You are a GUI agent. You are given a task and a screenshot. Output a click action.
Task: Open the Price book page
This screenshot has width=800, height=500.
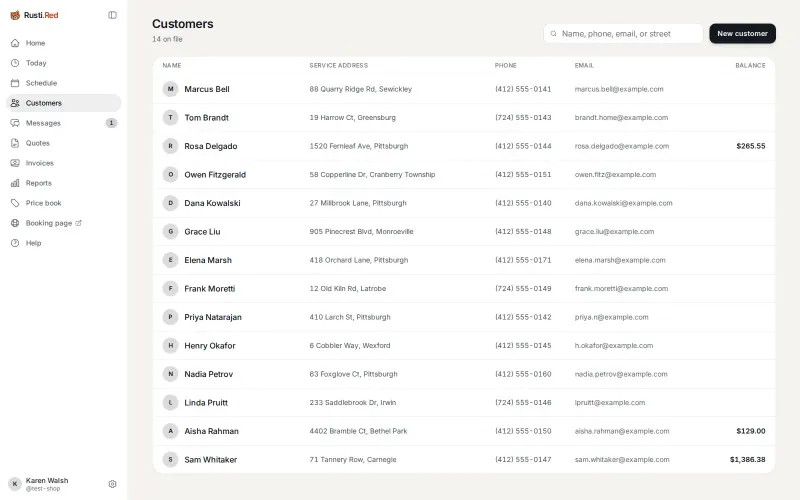pos(64,203)
